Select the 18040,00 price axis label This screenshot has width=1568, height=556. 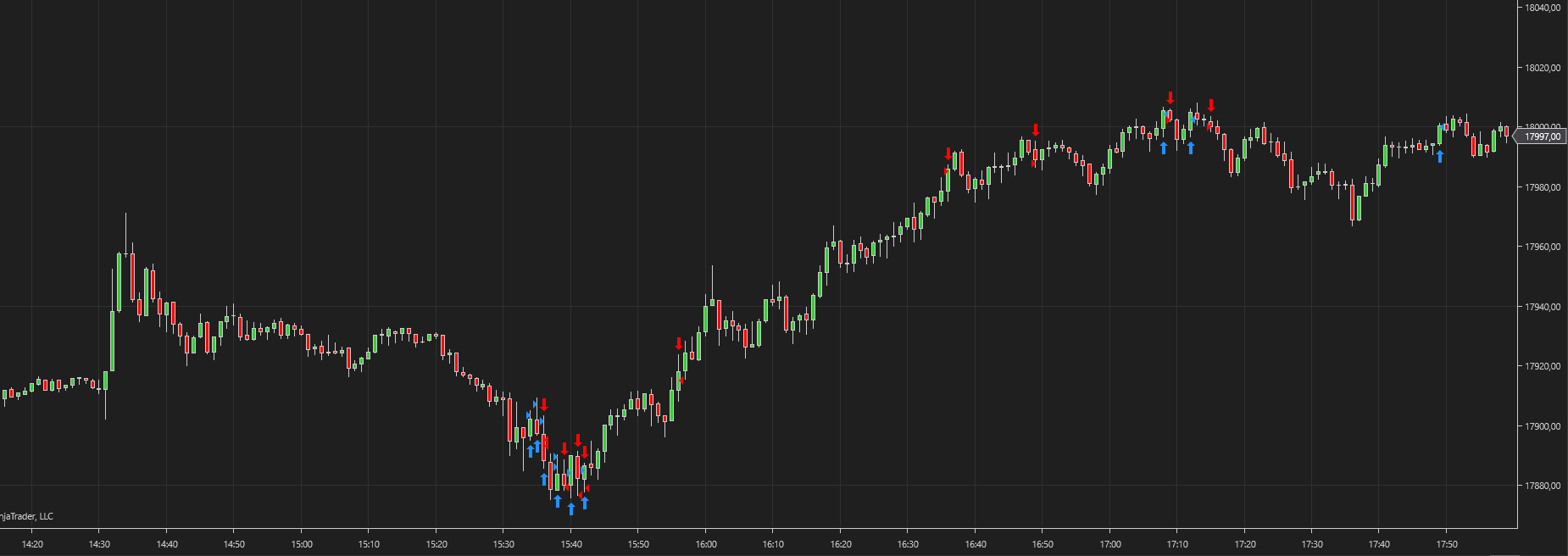click(1543, 8)
